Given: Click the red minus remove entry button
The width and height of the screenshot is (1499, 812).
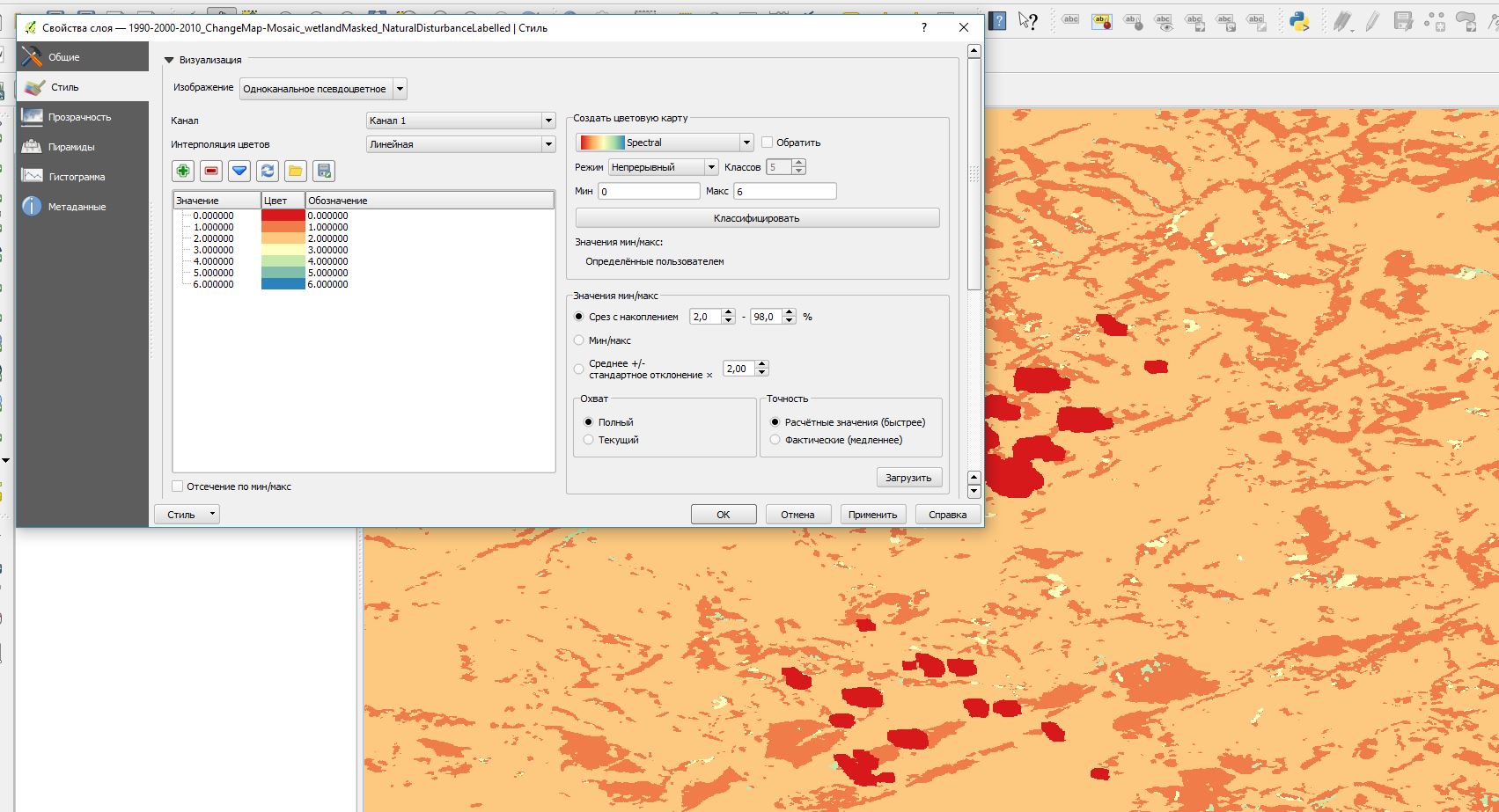Looking at the screenshot, I should pos(211,171).
